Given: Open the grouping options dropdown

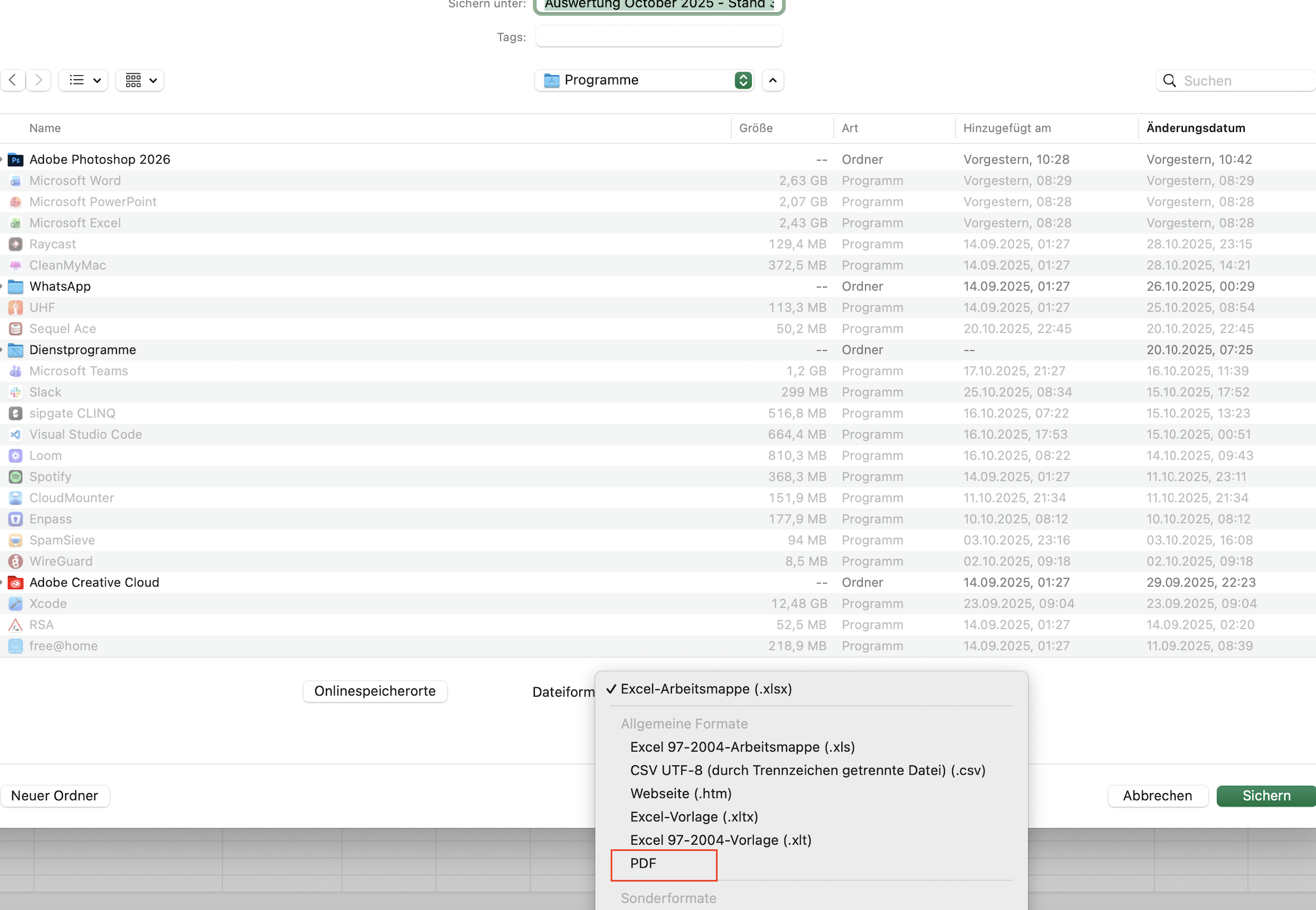Looking at the screenshot, I should (x=140, y=80).
